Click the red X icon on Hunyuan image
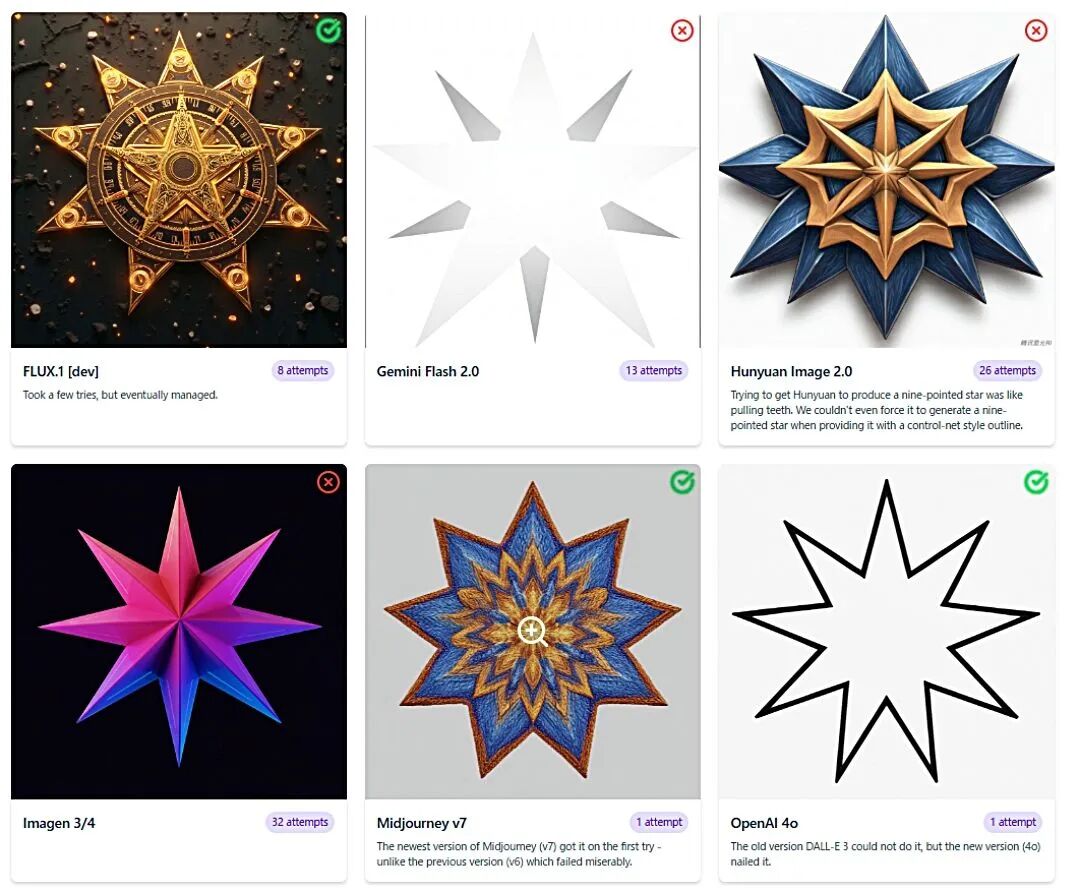 click(1036, 30)
